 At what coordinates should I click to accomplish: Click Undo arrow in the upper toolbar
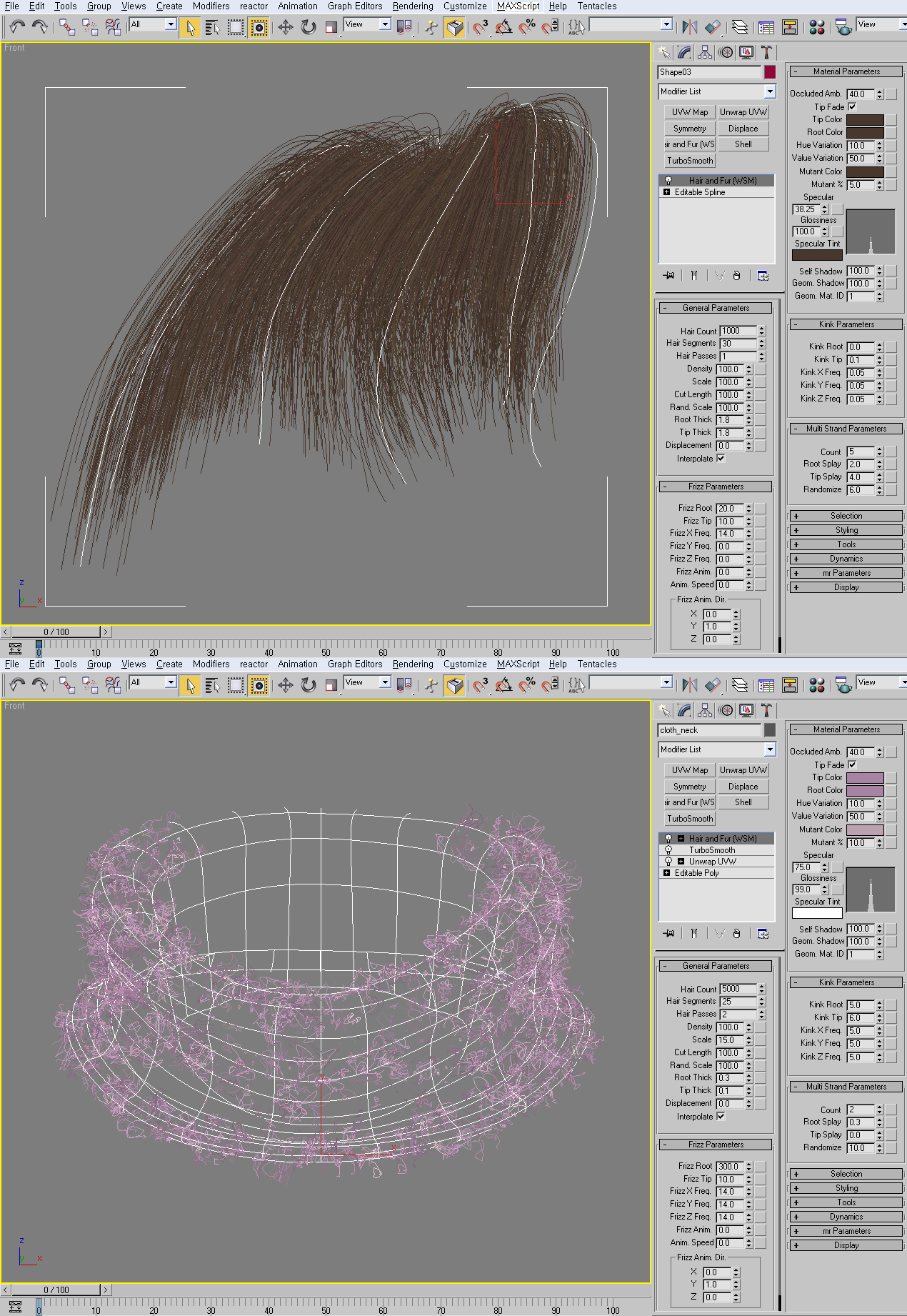pyautogui.click(x=17, y=27)
